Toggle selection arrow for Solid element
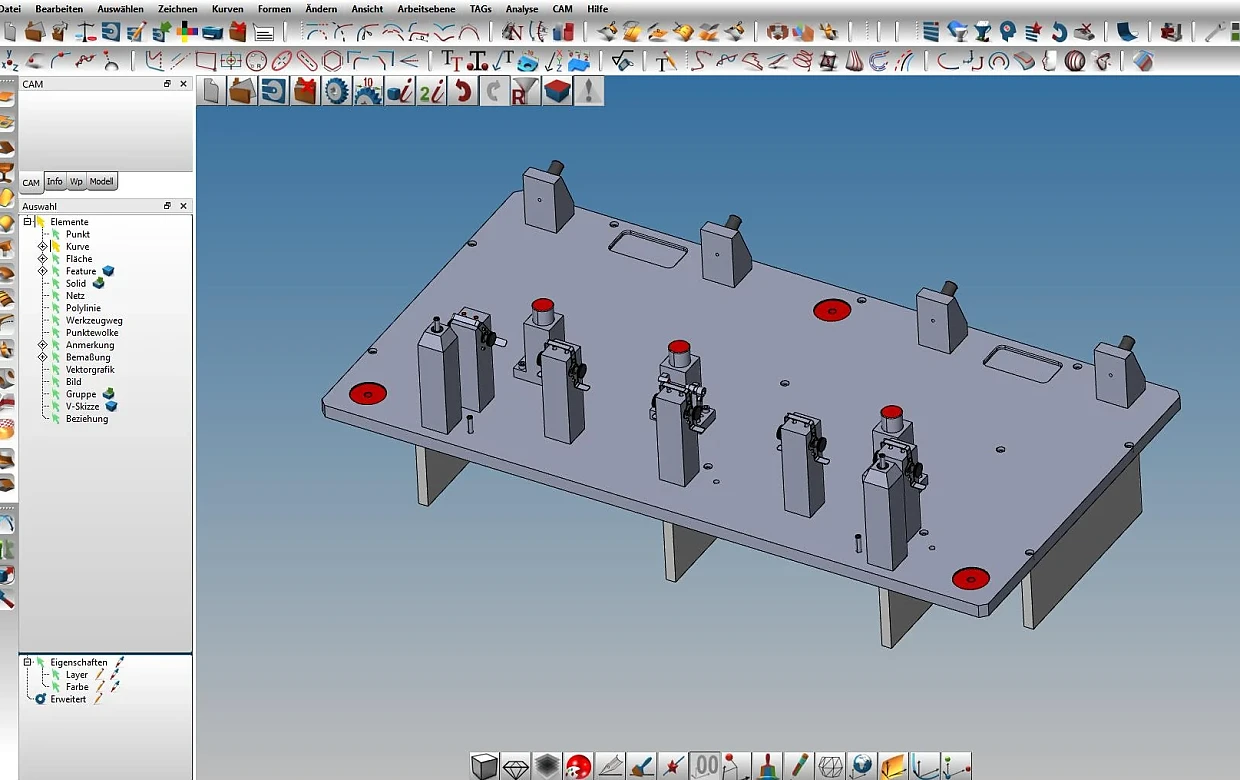 57,284
